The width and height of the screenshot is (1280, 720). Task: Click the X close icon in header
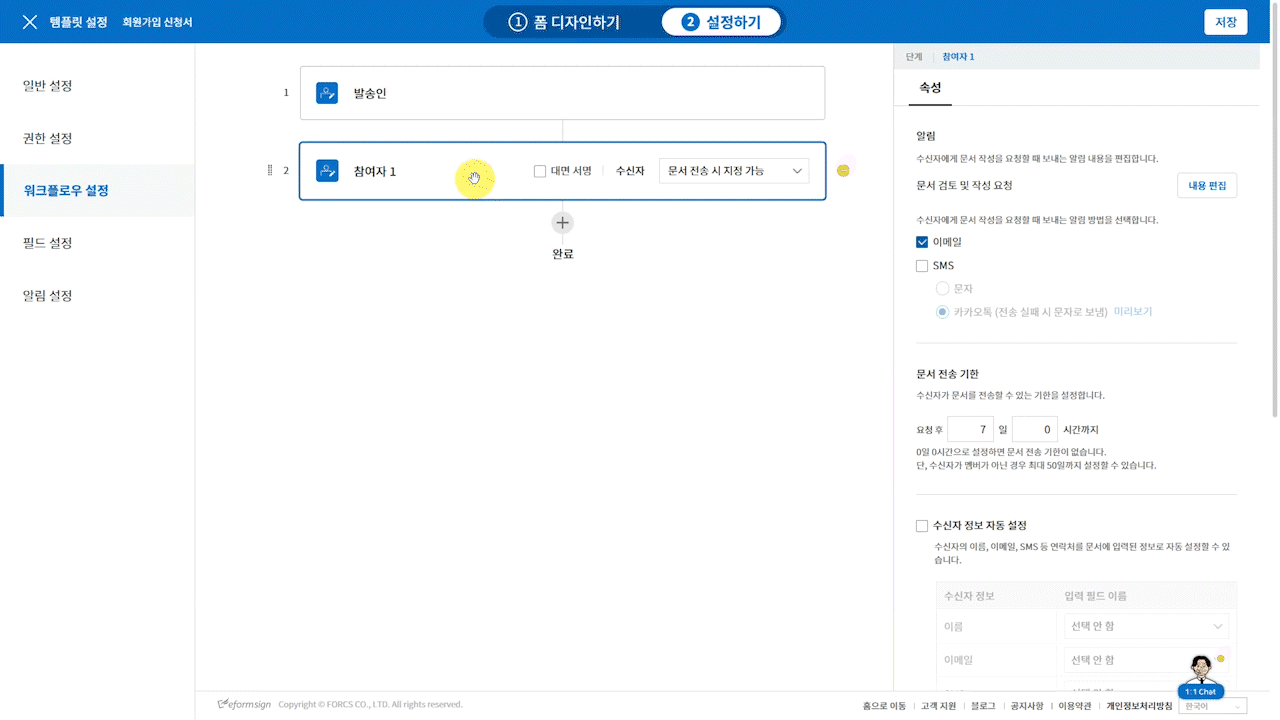coord(30,22)
